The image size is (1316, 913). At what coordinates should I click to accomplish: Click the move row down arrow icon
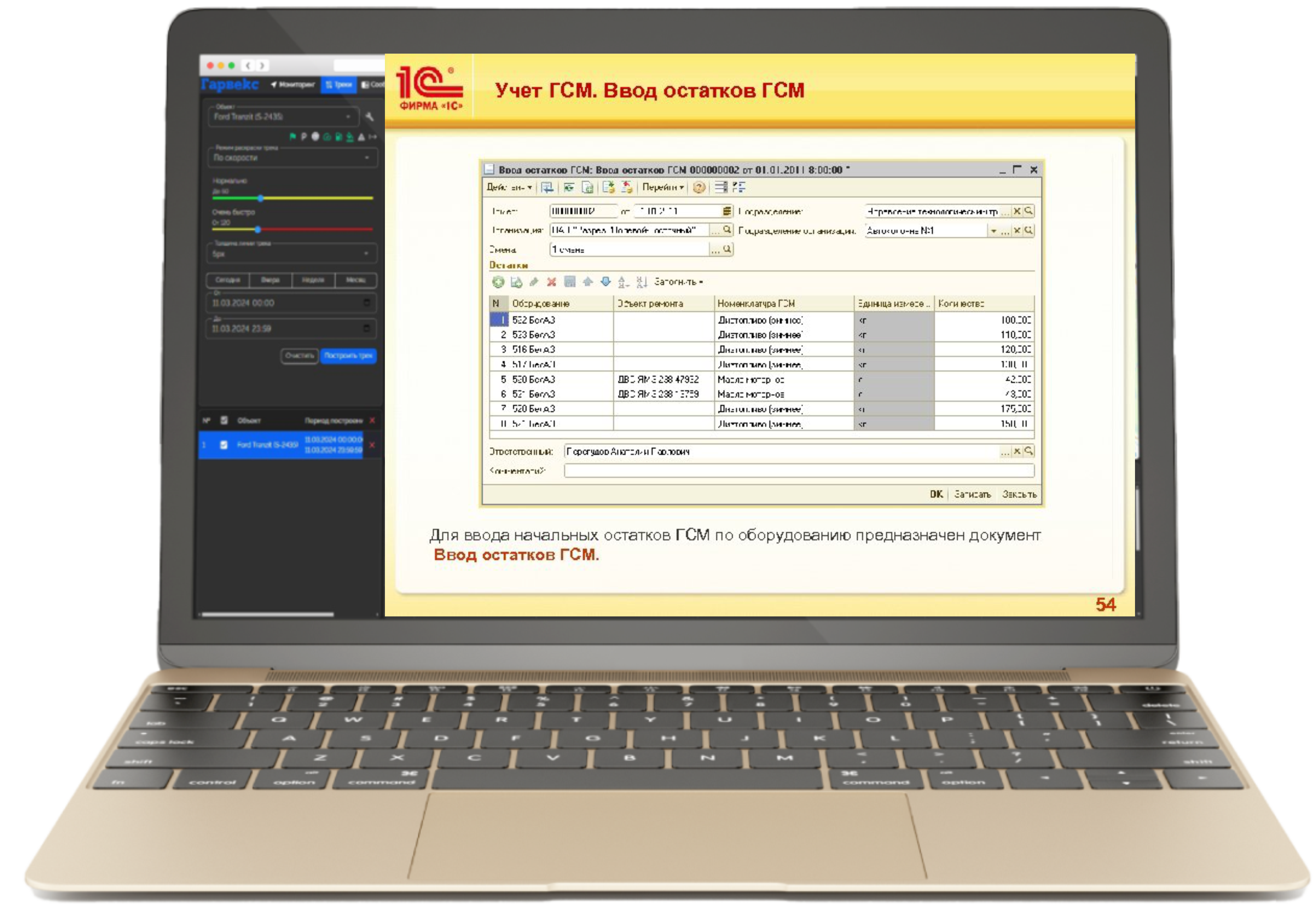[x=605, y=282]
